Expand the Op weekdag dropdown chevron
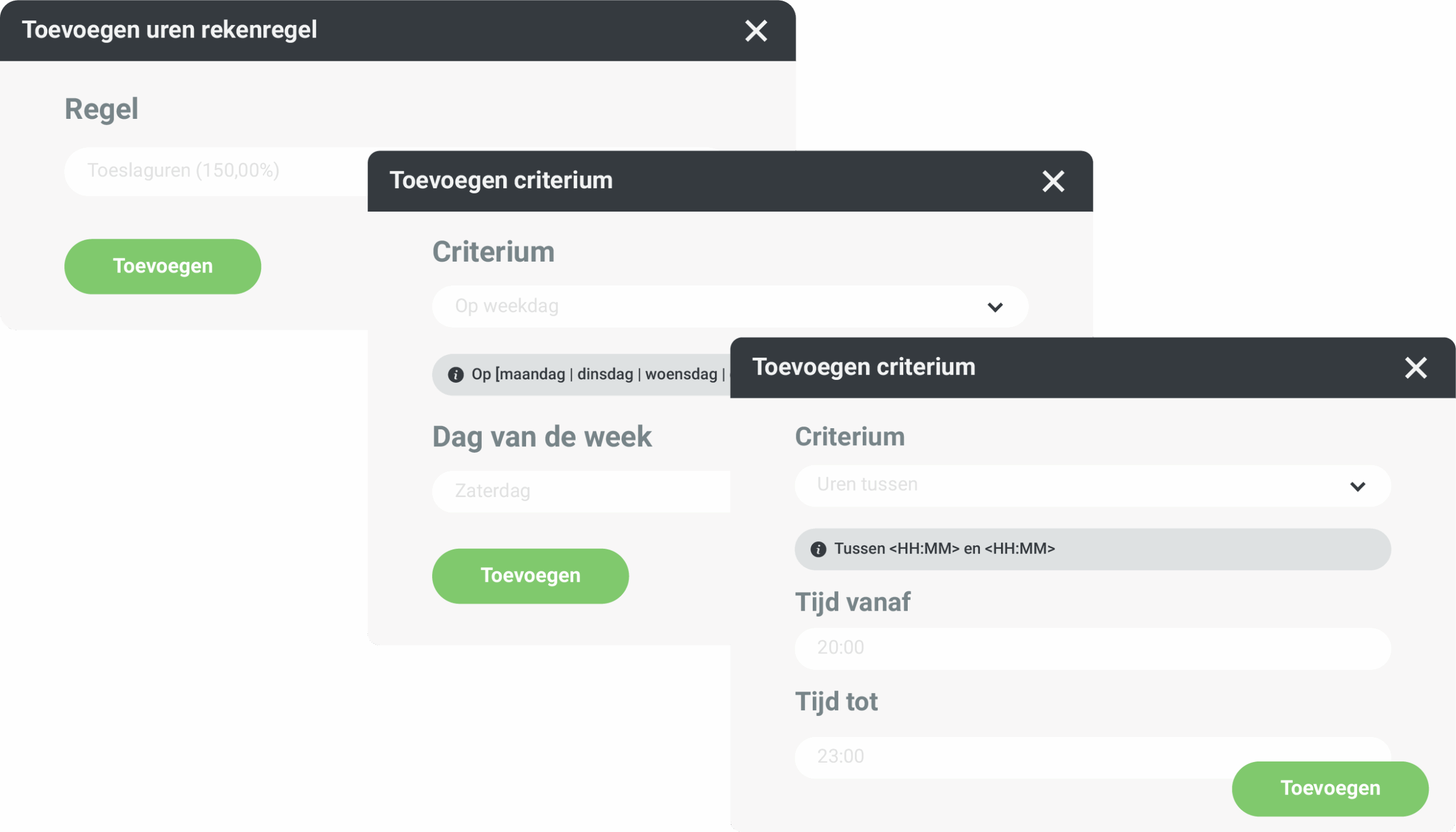Image resolution: width=1456 pixels, height=832 pixels. point(995,308)
